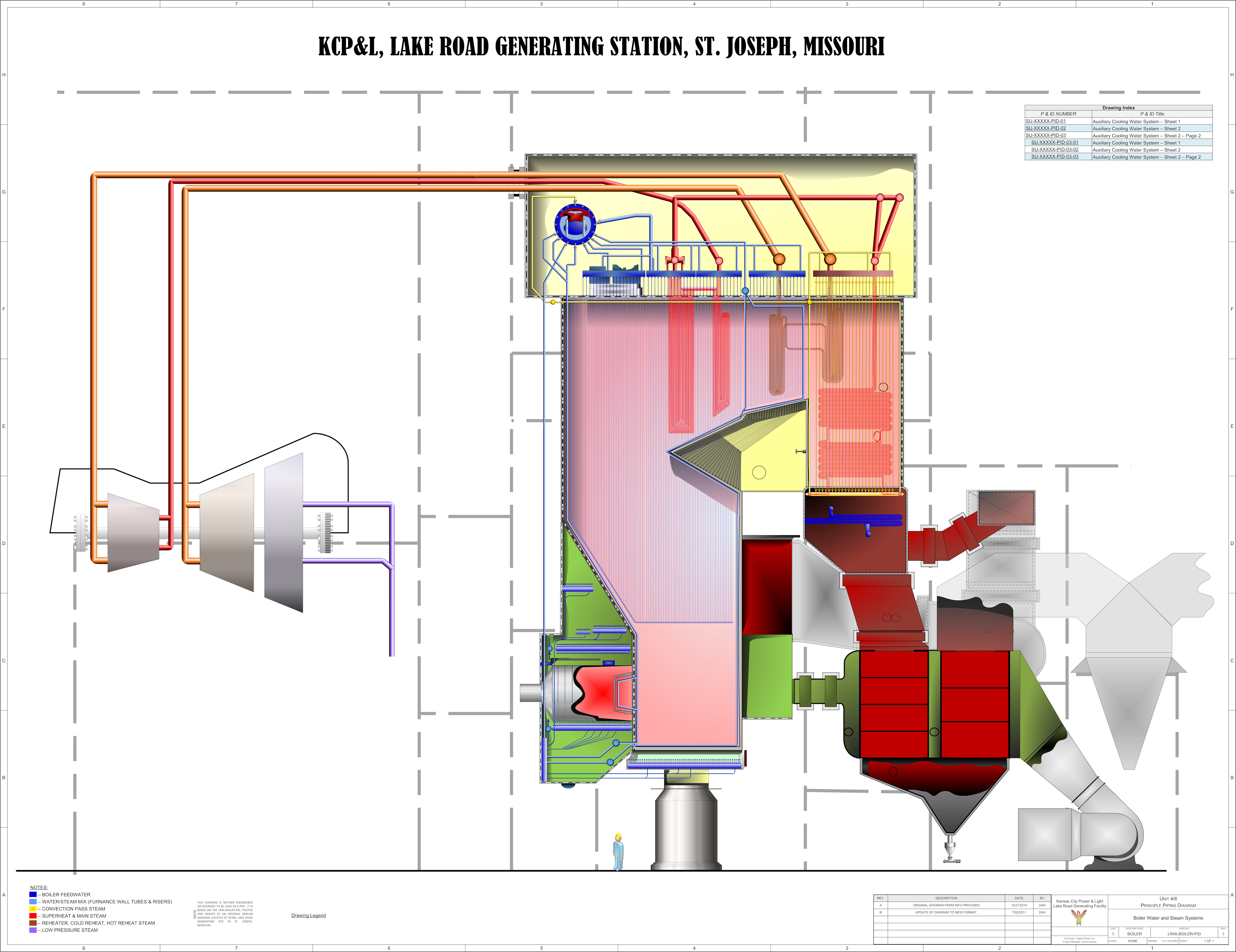
Task: Open the SU-XXXXX-PID-03-03 index entry
Action: [x=1054, y=157]
